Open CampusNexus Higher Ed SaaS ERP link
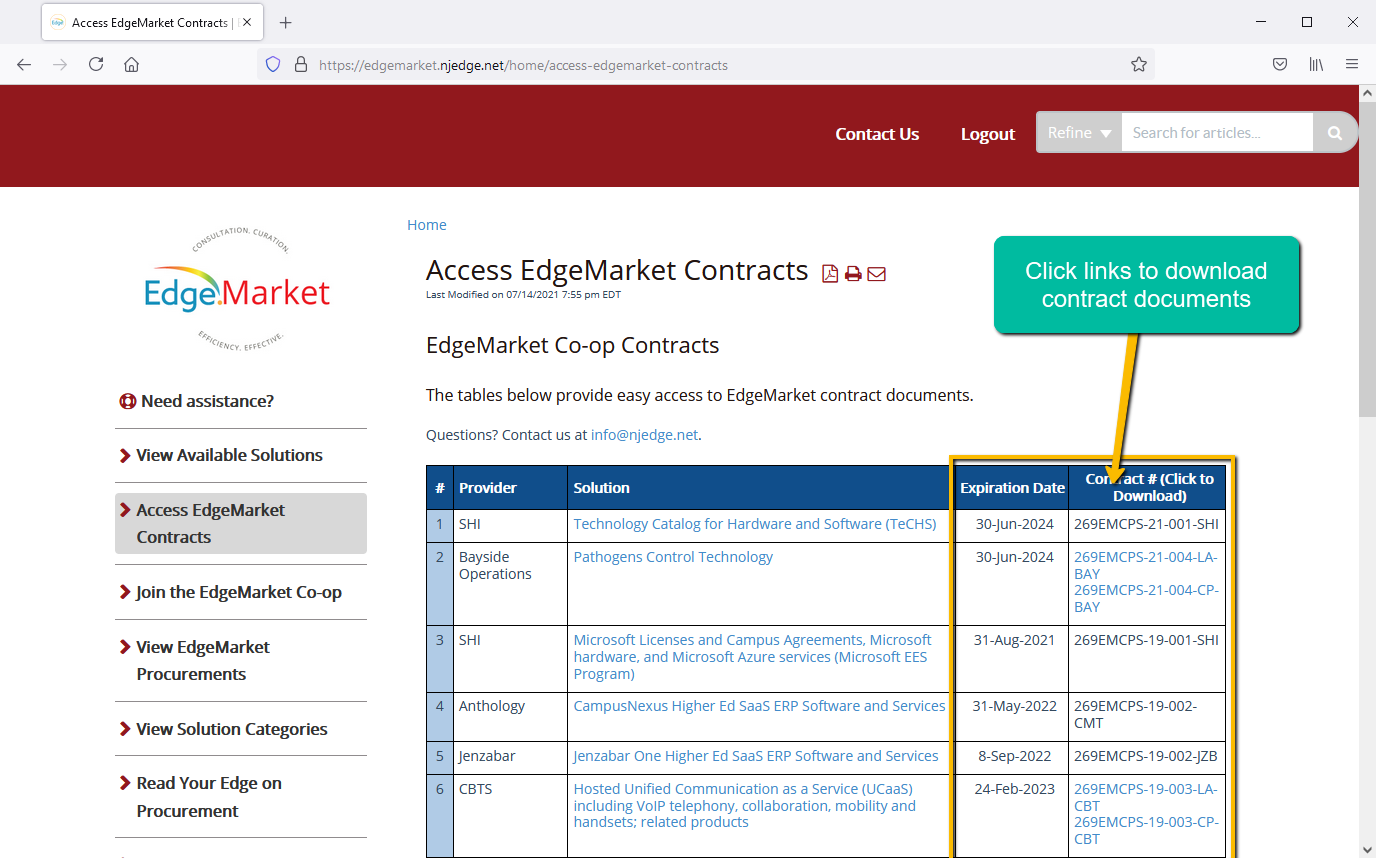This screenshot has width=1376, height=858. point(759,706)
